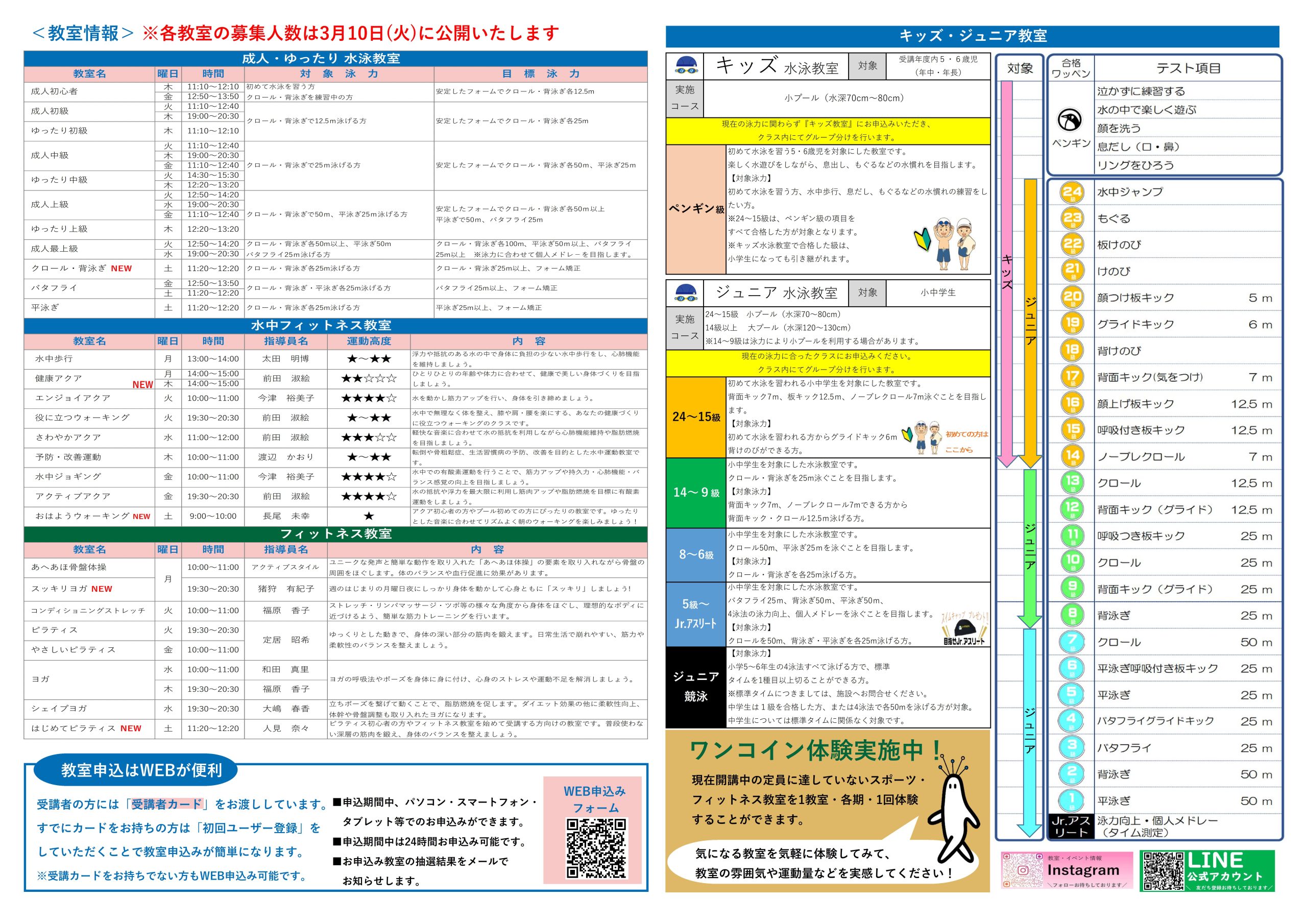Click the 目指せJr.アスリート swim cap image
This screenshot has height=924, width=1307.
(965, 629)
